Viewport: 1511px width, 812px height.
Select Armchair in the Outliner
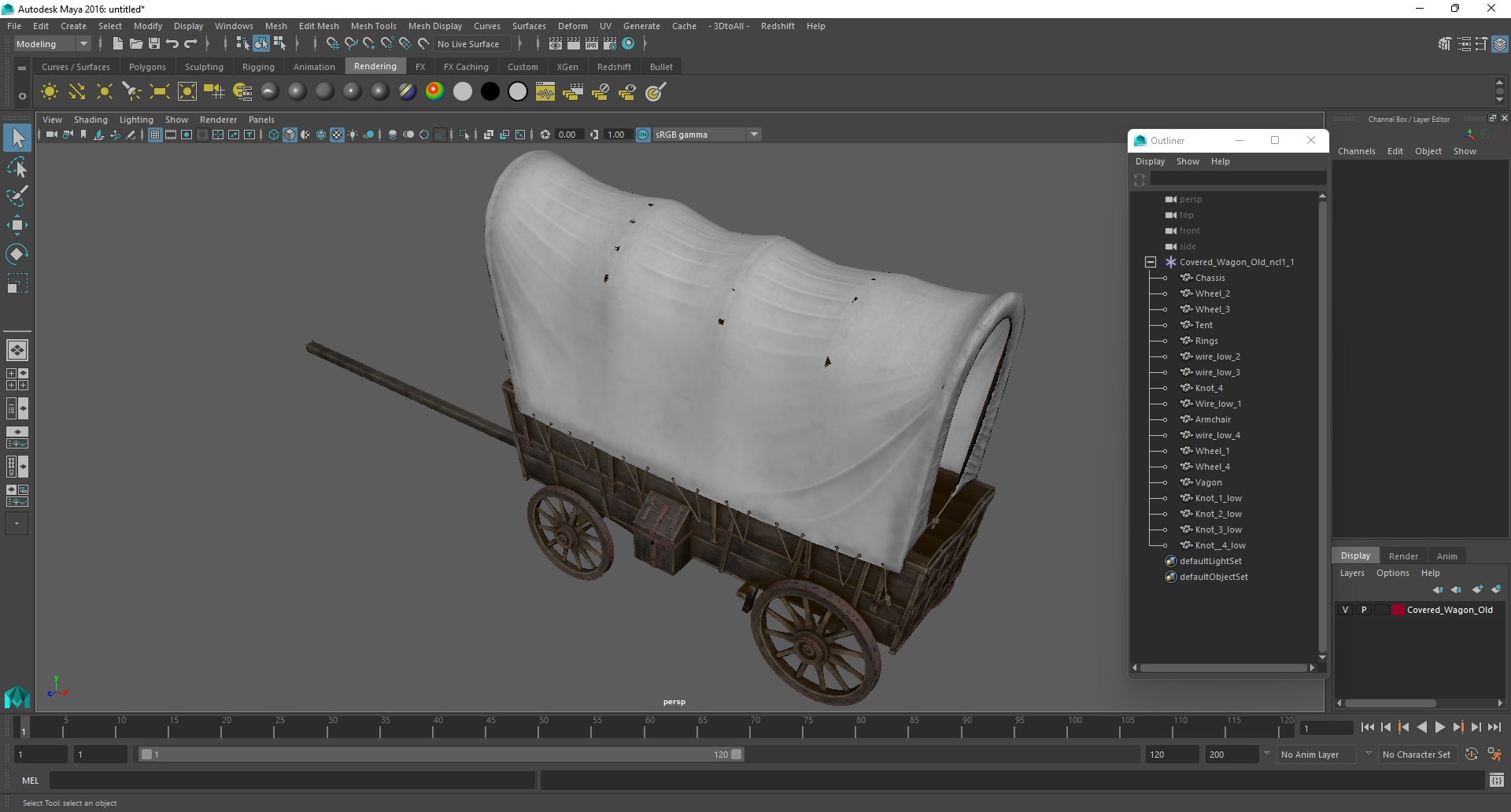1212,419
